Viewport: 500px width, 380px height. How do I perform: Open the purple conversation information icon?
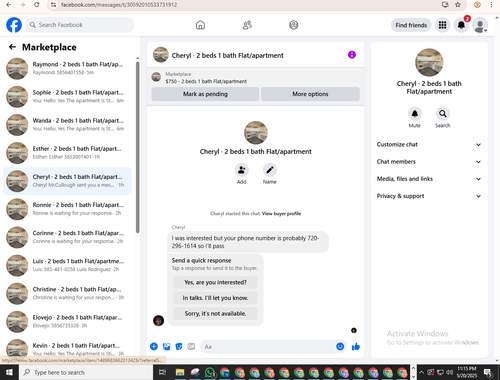(352, 55)
